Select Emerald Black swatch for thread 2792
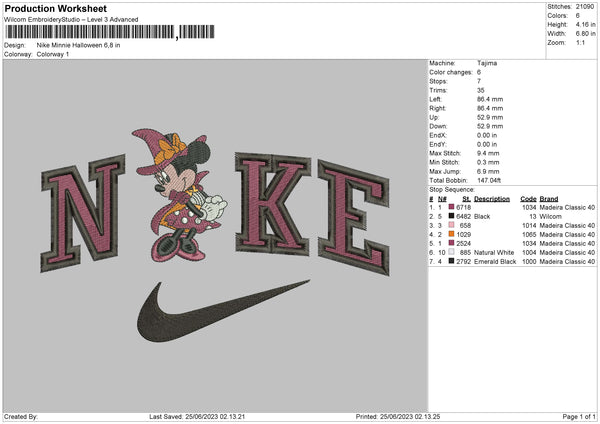Image resolution: width=600 pixels, height=424 pixels. click(451, 261)
